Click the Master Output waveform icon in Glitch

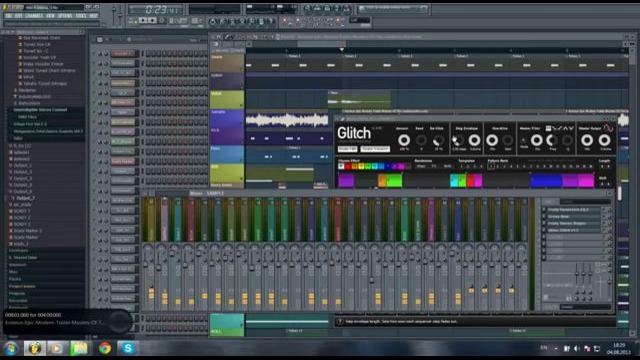click(608, 128)
